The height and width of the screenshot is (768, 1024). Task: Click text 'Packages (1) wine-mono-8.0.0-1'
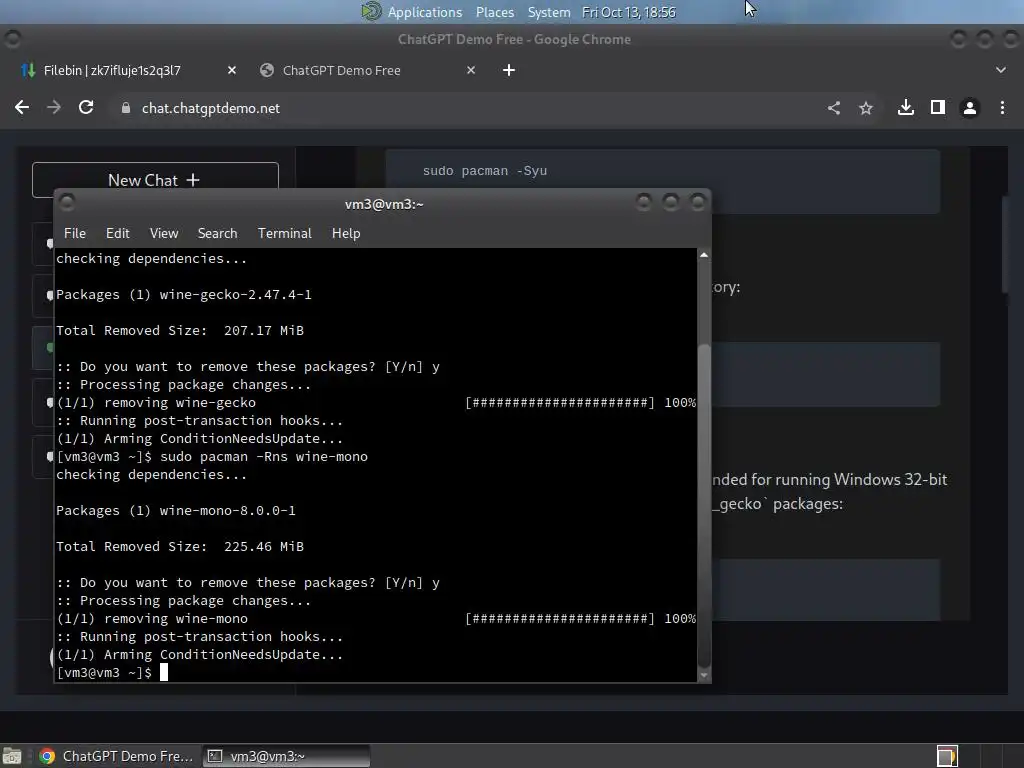pyautogui.click(x=176, y=511)
